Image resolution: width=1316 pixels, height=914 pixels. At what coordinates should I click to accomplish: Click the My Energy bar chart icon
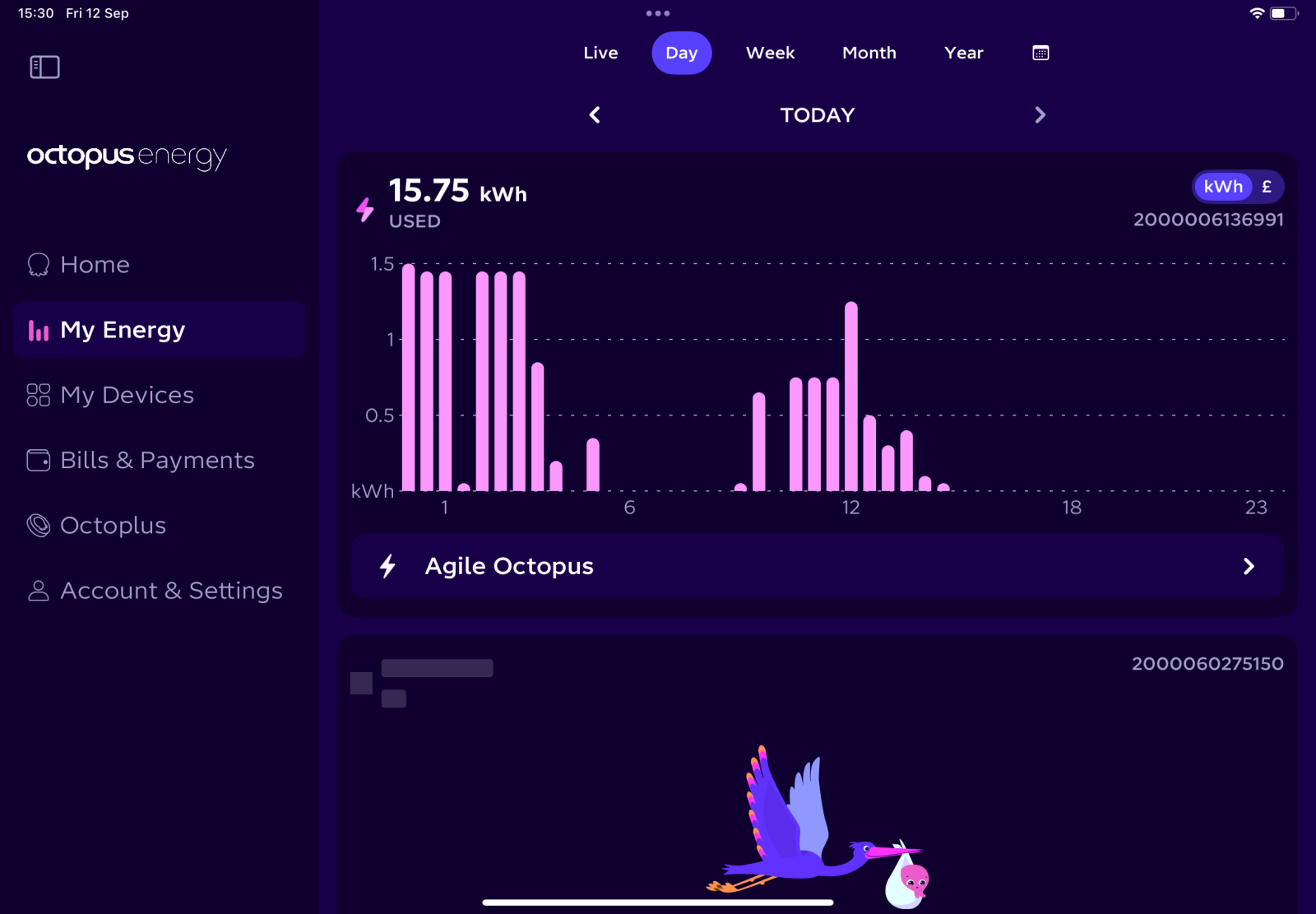(39, 330)
